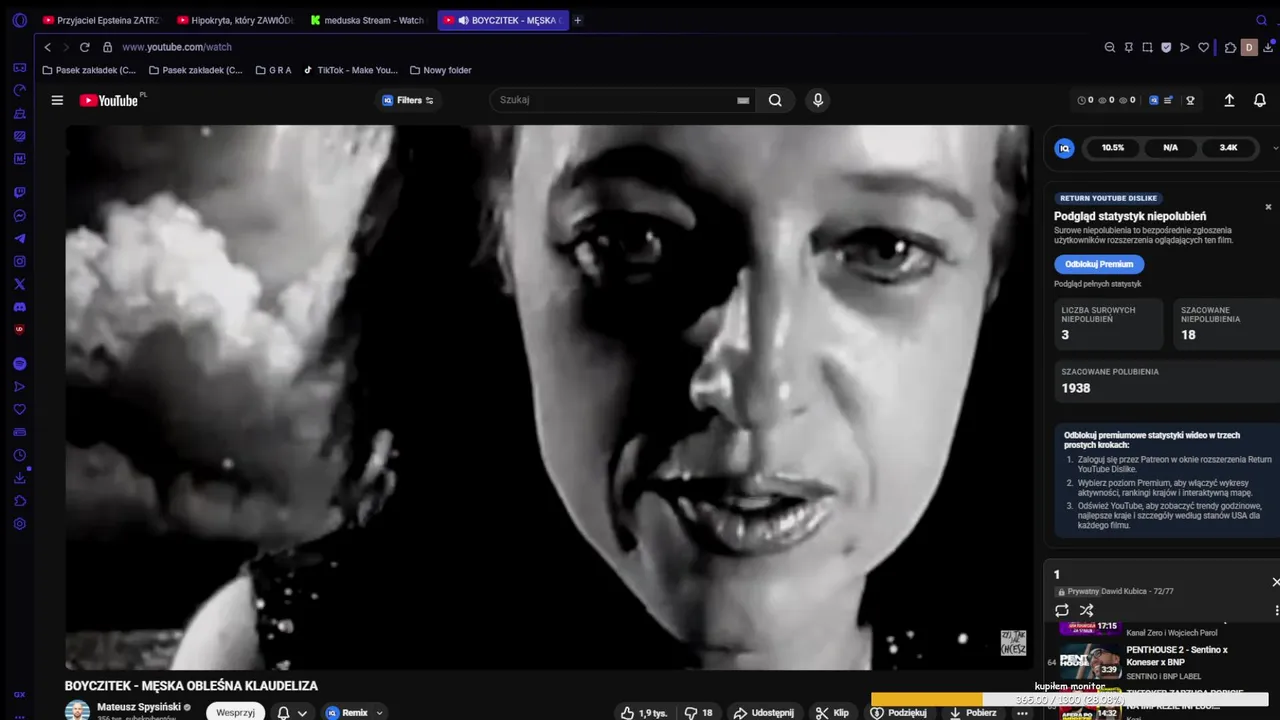Open the X (Twitter) sidebar icon
This screenshot has width=1280, height=720.
coord(19,284)
